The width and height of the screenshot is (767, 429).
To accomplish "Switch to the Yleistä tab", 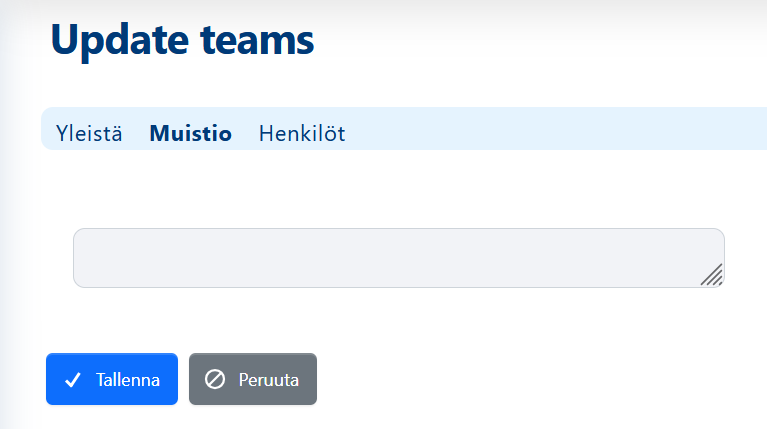I will click(89, 134).
